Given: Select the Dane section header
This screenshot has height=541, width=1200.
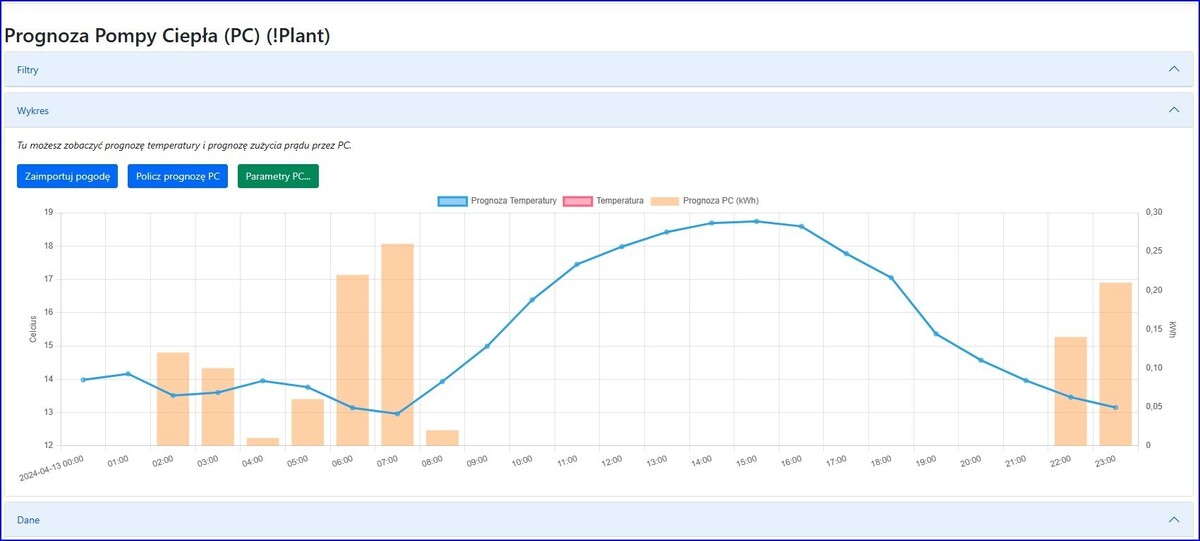Looking at the screenshot, I should point(28,520).
